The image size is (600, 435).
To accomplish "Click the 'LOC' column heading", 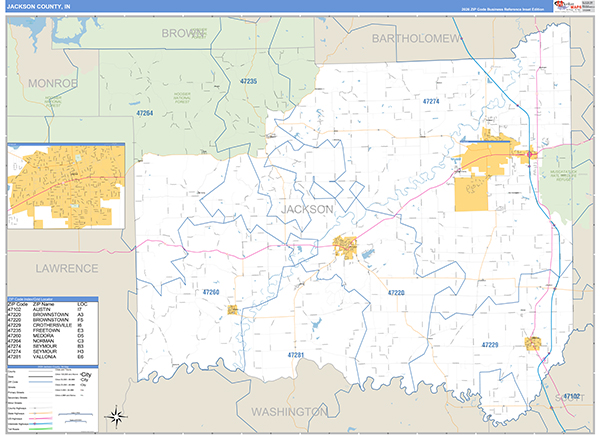I will coord(82,304).
